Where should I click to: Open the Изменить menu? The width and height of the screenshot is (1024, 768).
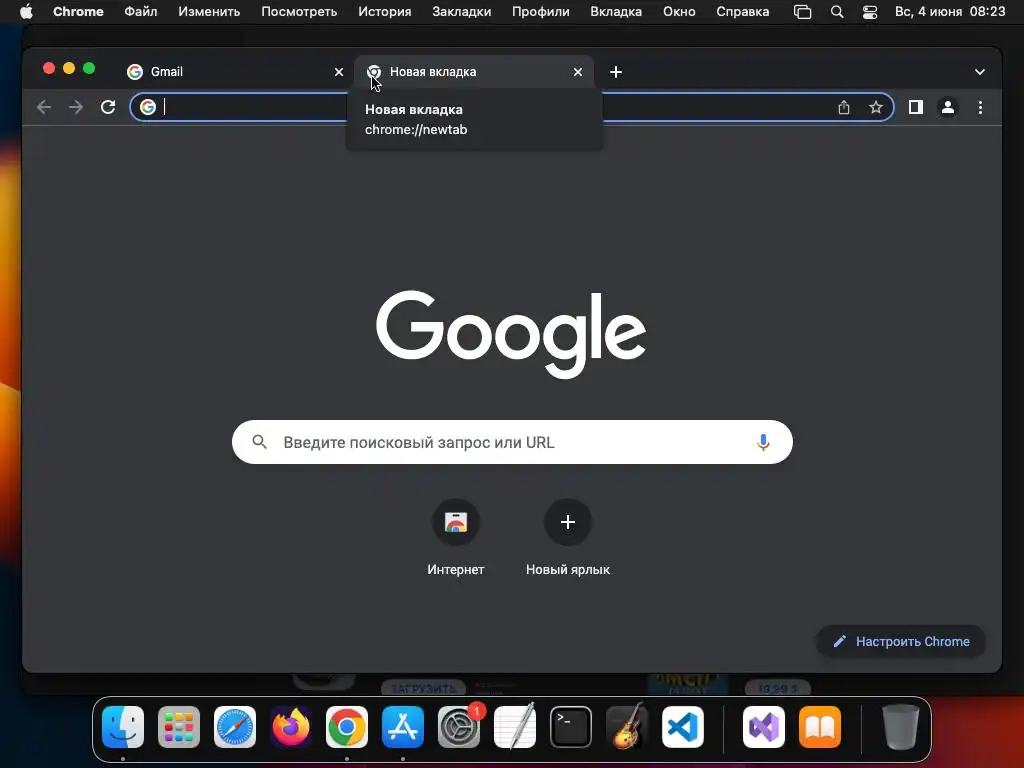(x=209, y=12)
